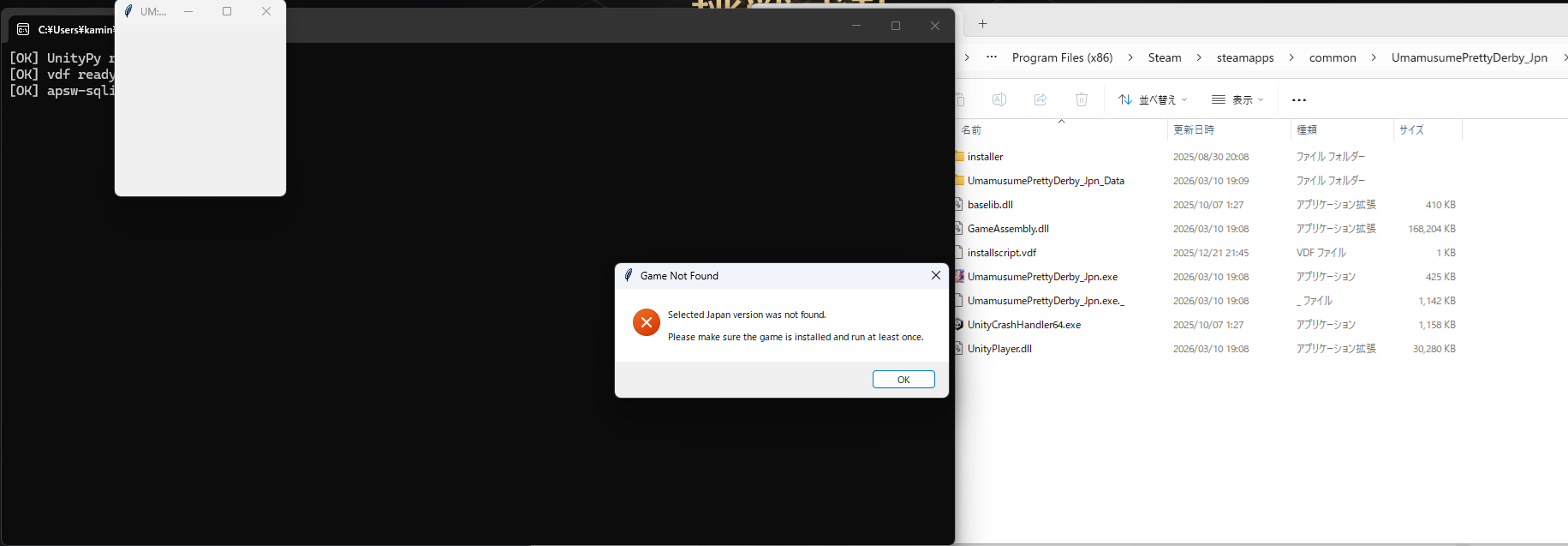Viewport: 1568px width, 546px height.
Task: Select the installer folder
Action: 985,157
